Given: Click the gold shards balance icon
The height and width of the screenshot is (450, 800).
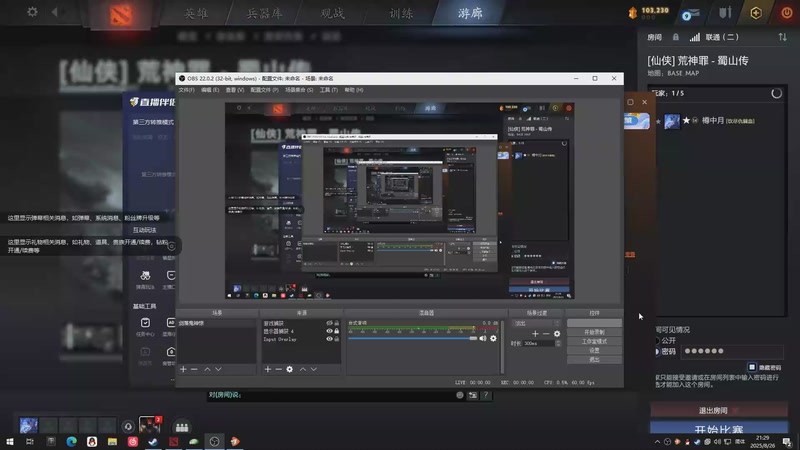Looking at the screenshot, I should 633,13.
